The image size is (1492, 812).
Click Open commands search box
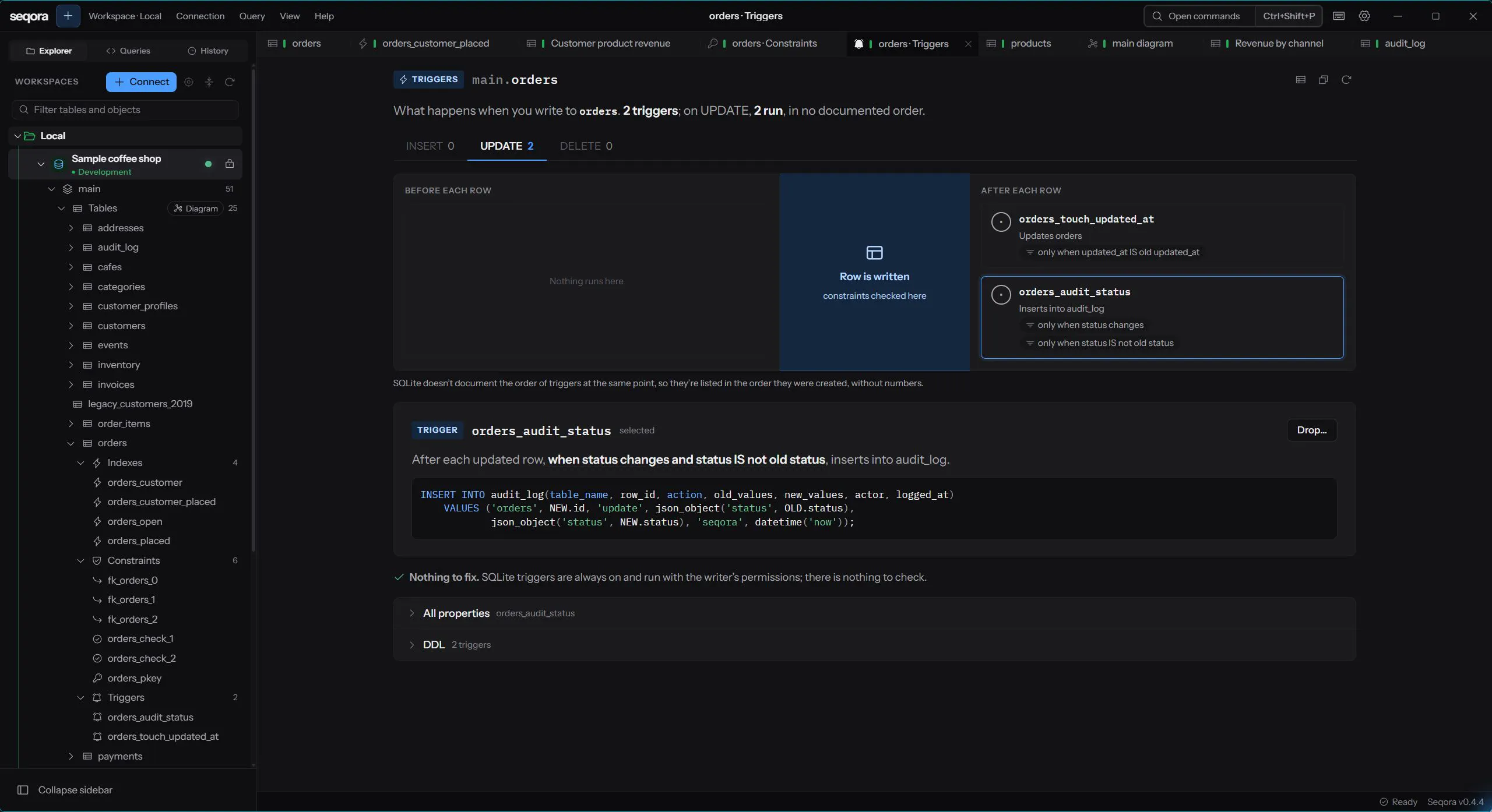[x=1200, y=16]
